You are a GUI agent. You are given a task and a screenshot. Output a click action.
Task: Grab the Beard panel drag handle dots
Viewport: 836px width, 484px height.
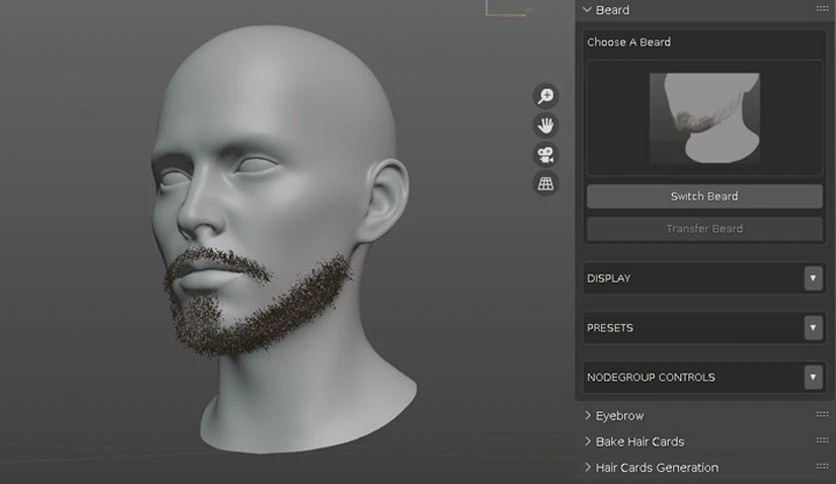click(822, 9)
